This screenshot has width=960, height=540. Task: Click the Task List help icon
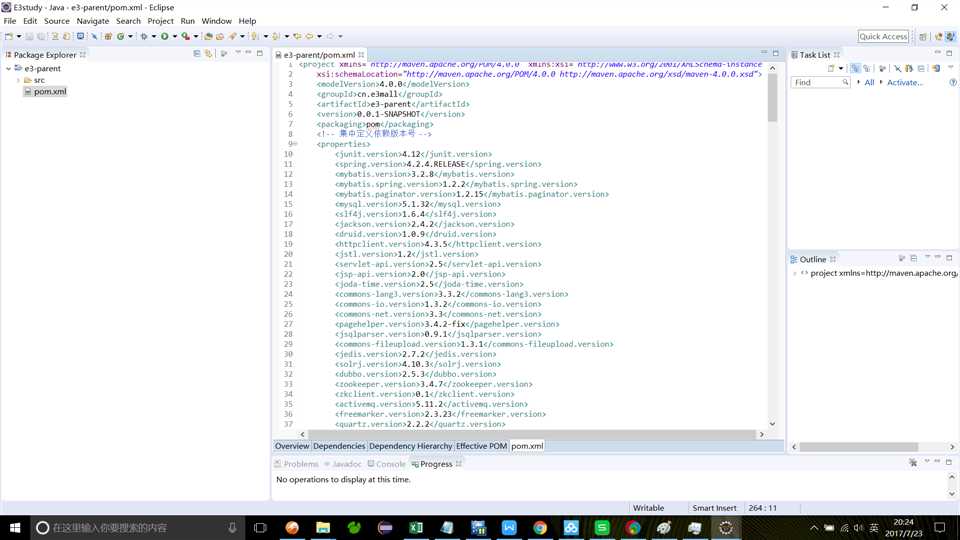pos(953,82)
